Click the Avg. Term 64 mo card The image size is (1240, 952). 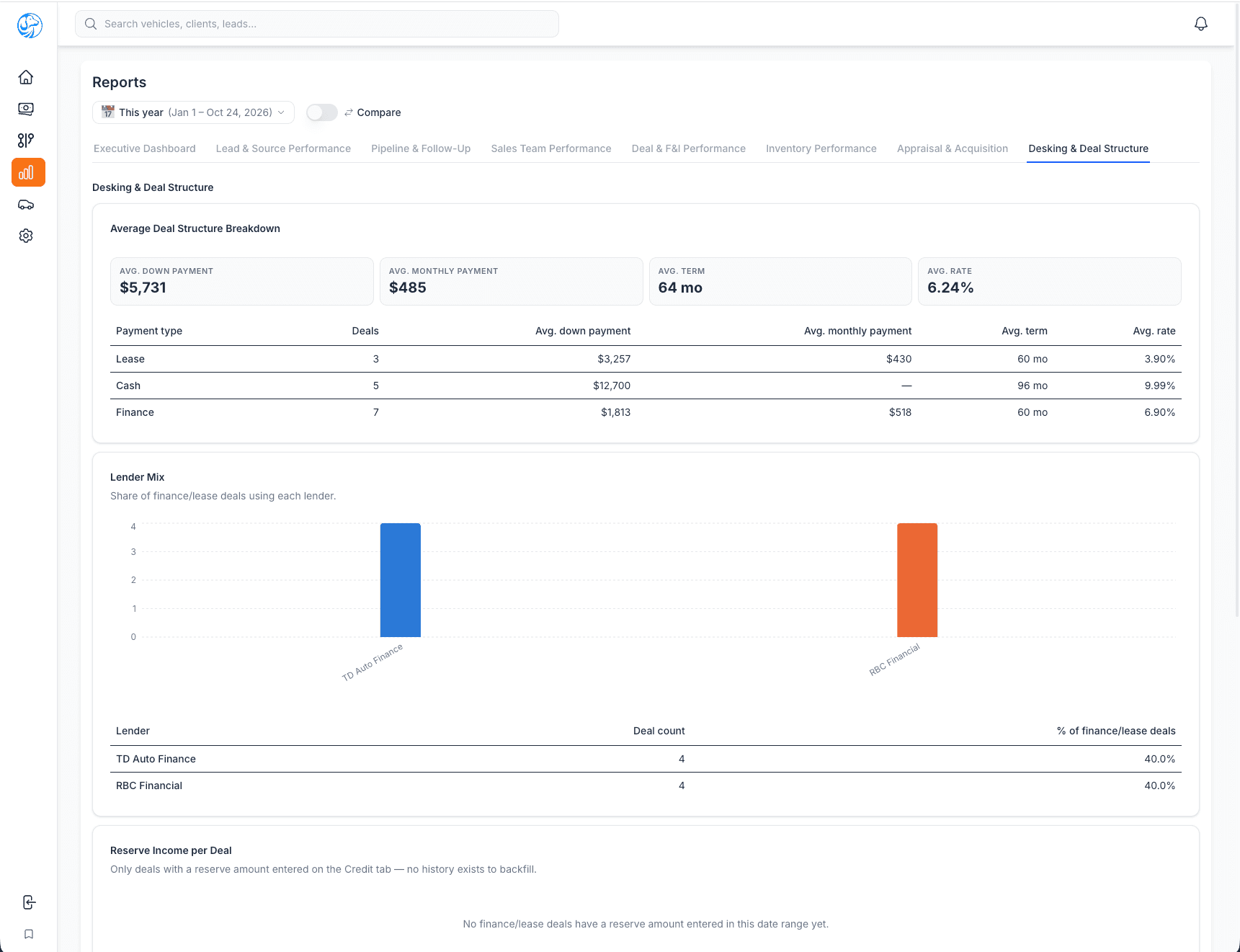tap(780, 281)
